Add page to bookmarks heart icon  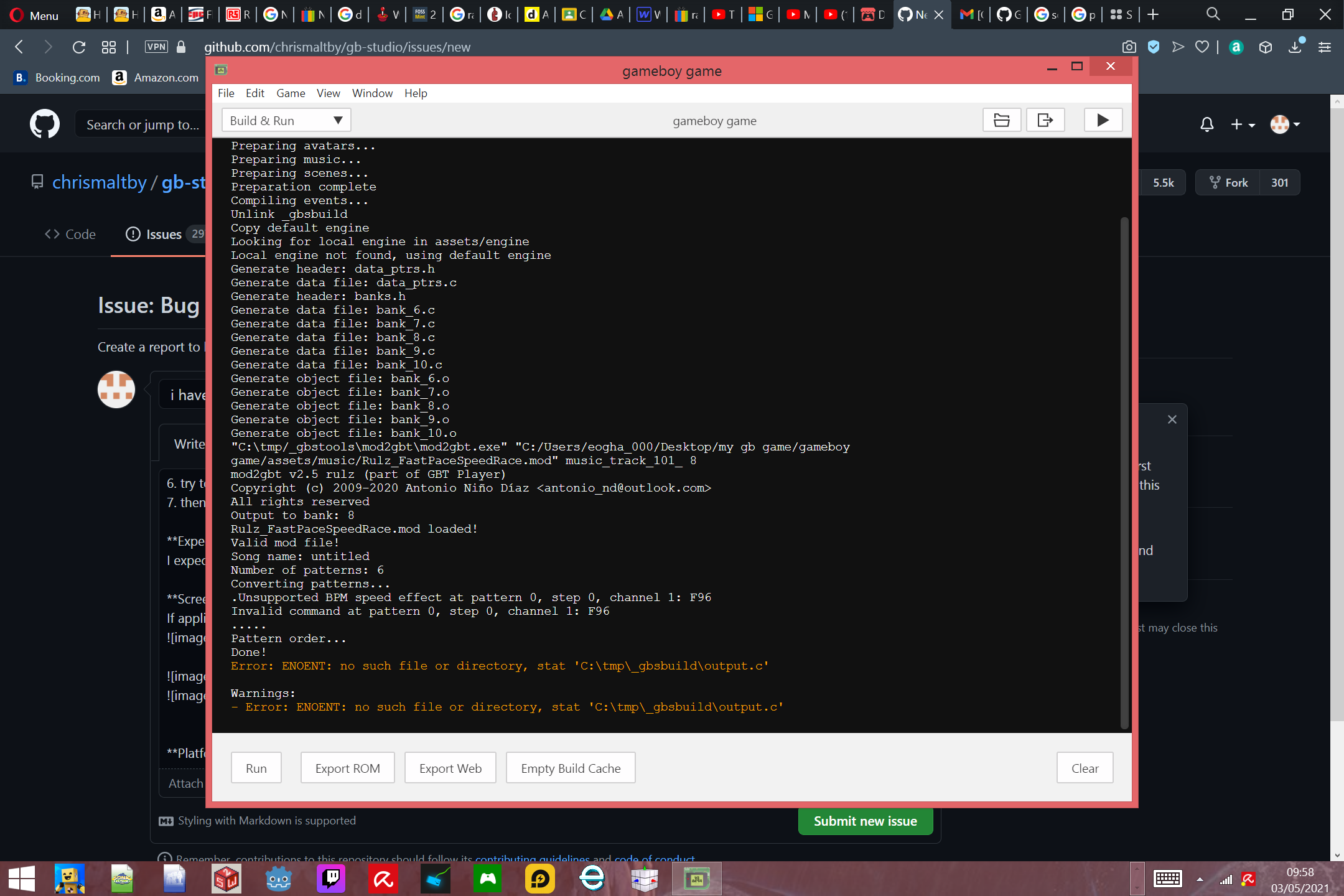coord(1202,47)
